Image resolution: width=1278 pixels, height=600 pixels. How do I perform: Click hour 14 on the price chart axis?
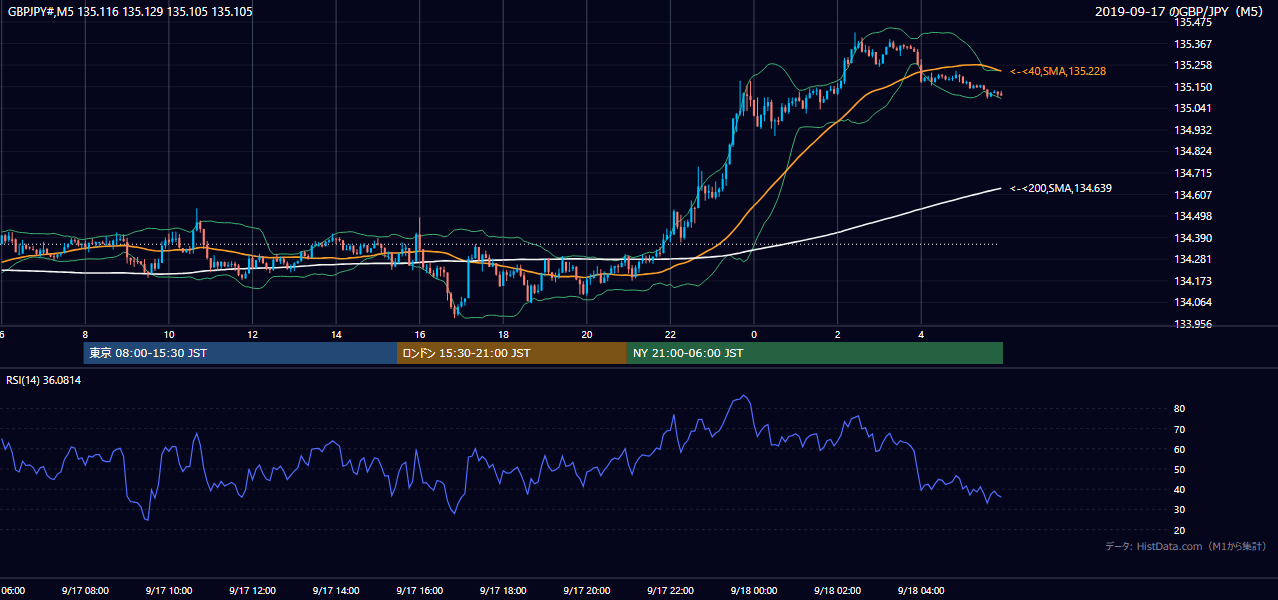coord(336,335)
